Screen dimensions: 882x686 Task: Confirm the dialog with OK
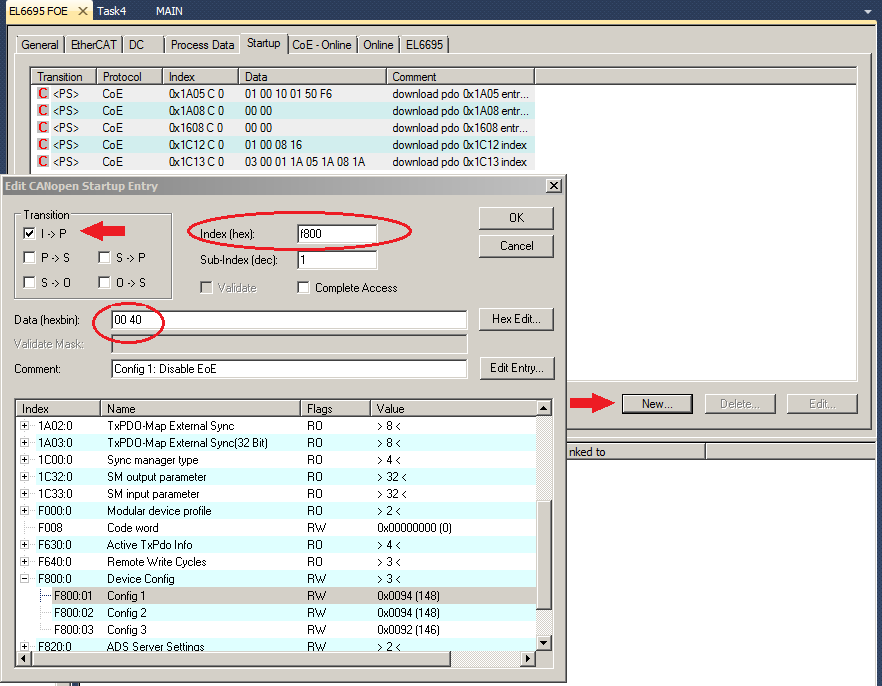(516, 218)
